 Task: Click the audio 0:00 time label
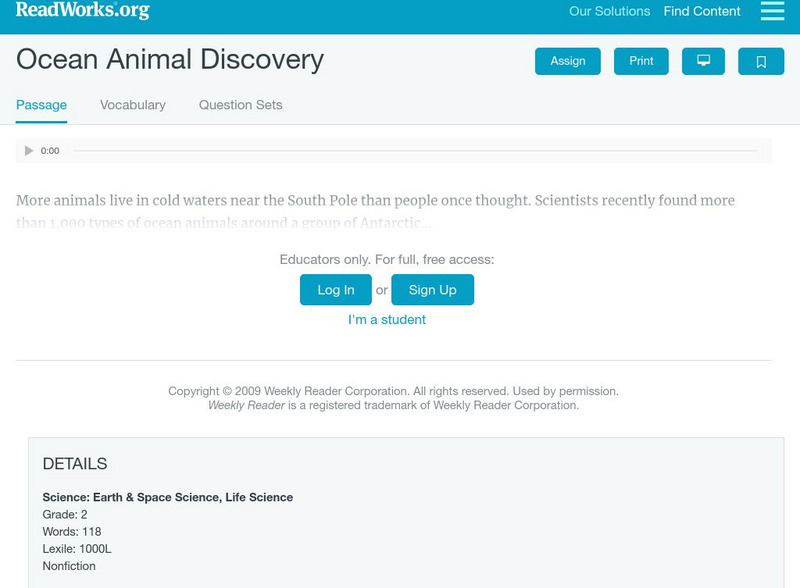(x=50, y=151)
